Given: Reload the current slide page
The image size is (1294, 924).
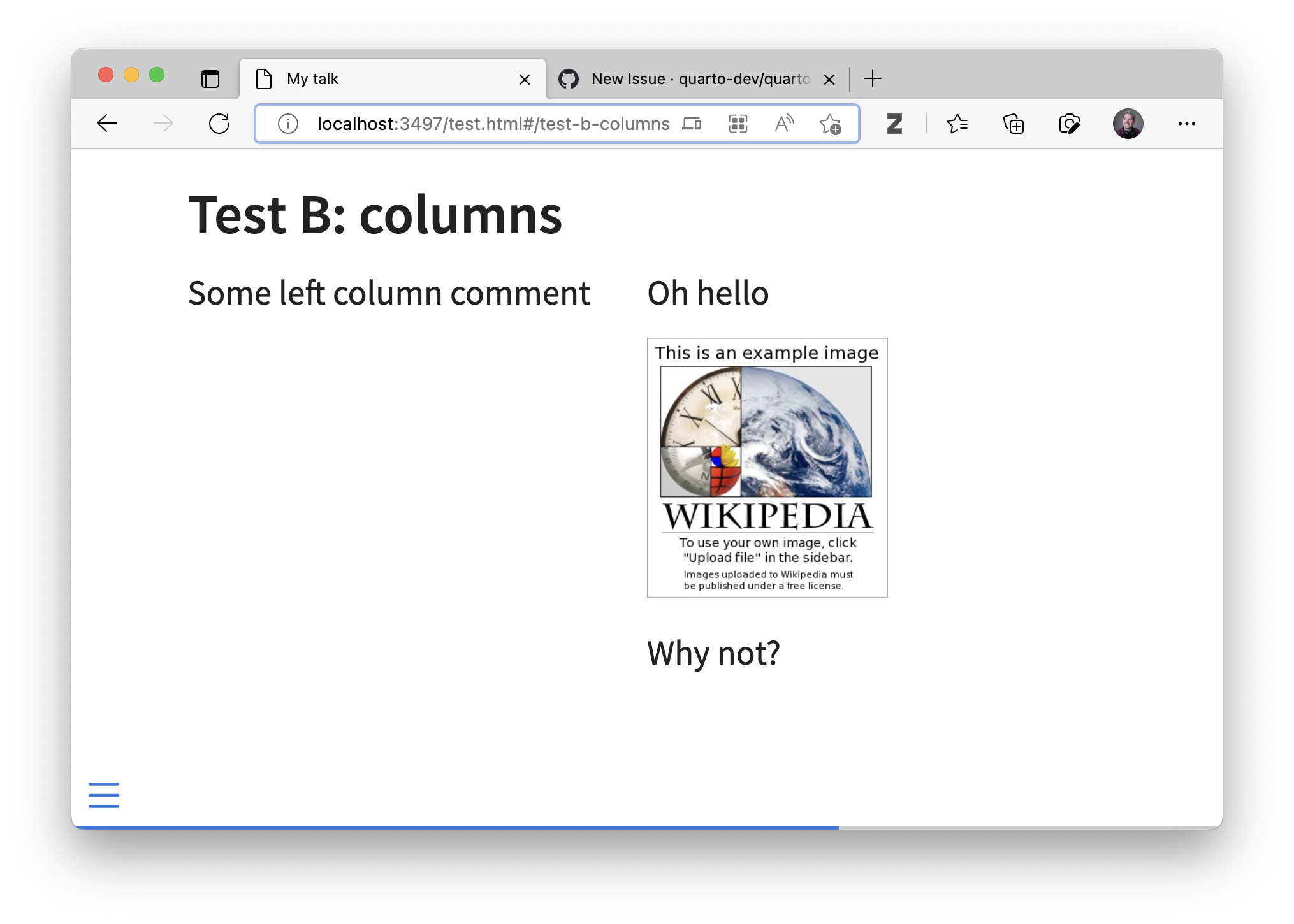Looking at the screenshot, I should point(219,124).
